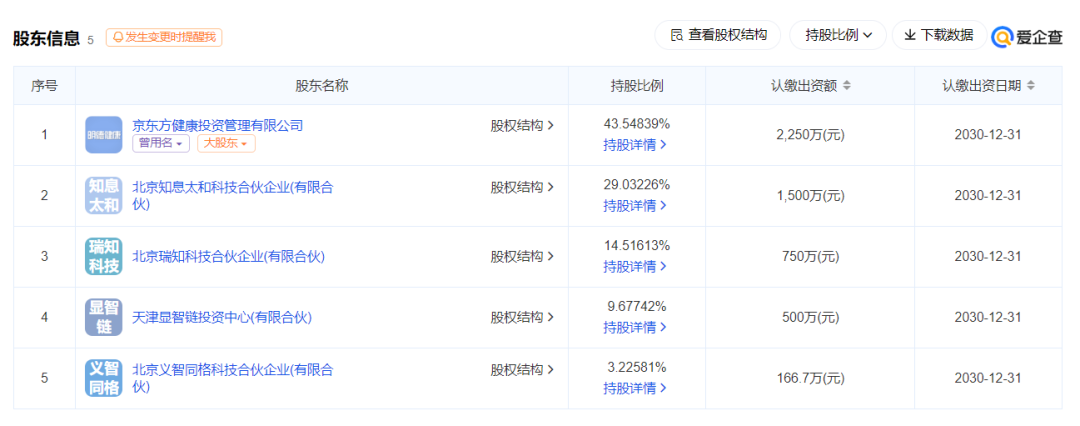View 持股详情 under 9.67742%
This screenshot has width=1080, height=426.
tap(635, 327)
